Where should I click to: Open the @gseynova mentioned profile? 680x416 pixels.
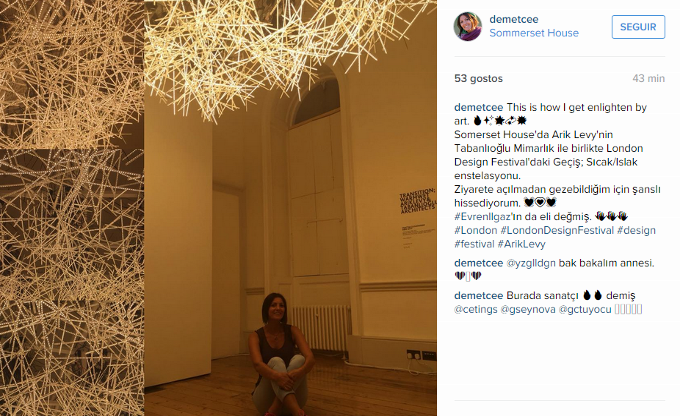(528, 310)
